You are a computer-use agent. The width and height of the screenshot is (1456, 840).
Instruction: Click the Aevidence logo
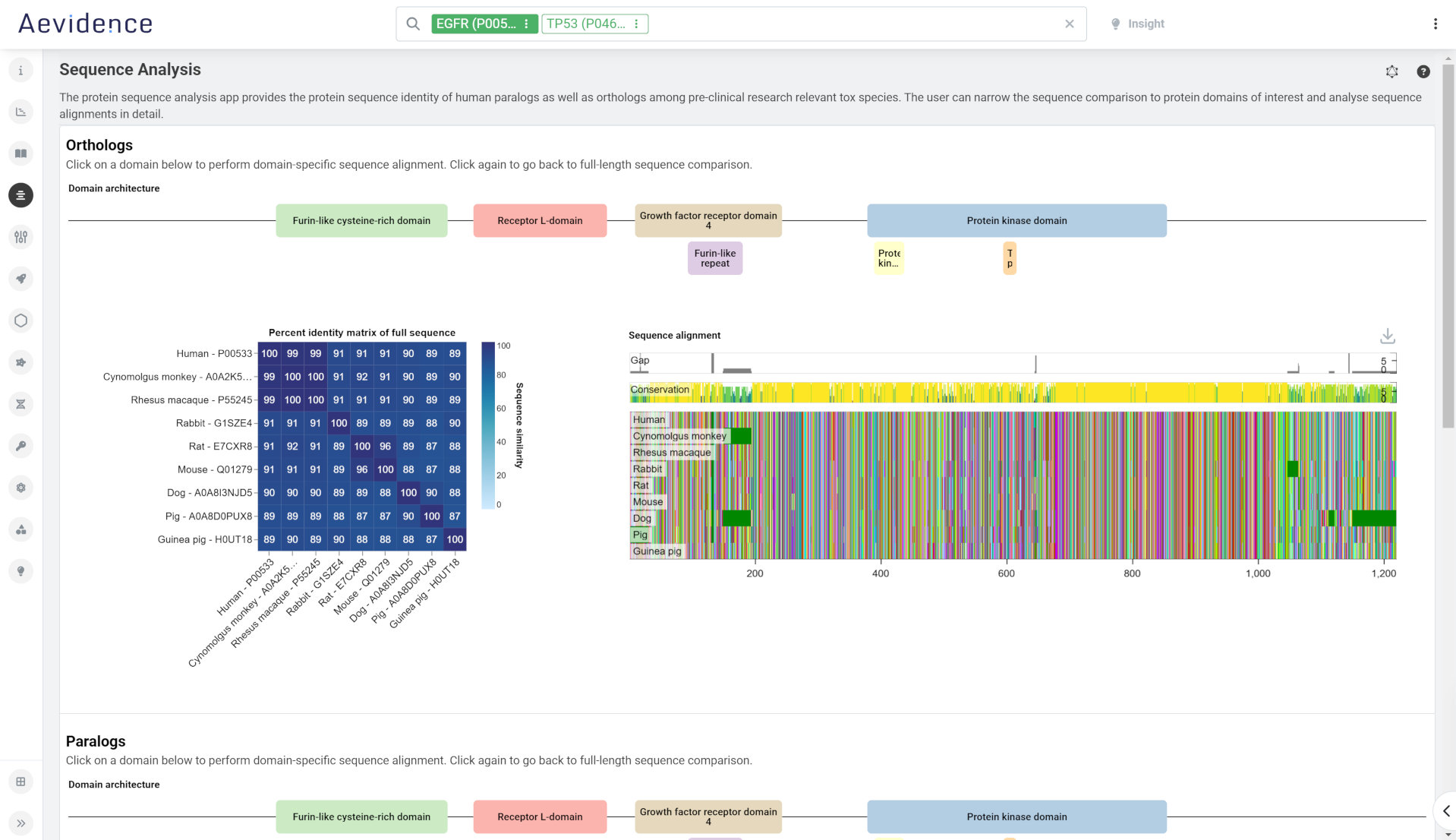(x=85, y=24)
